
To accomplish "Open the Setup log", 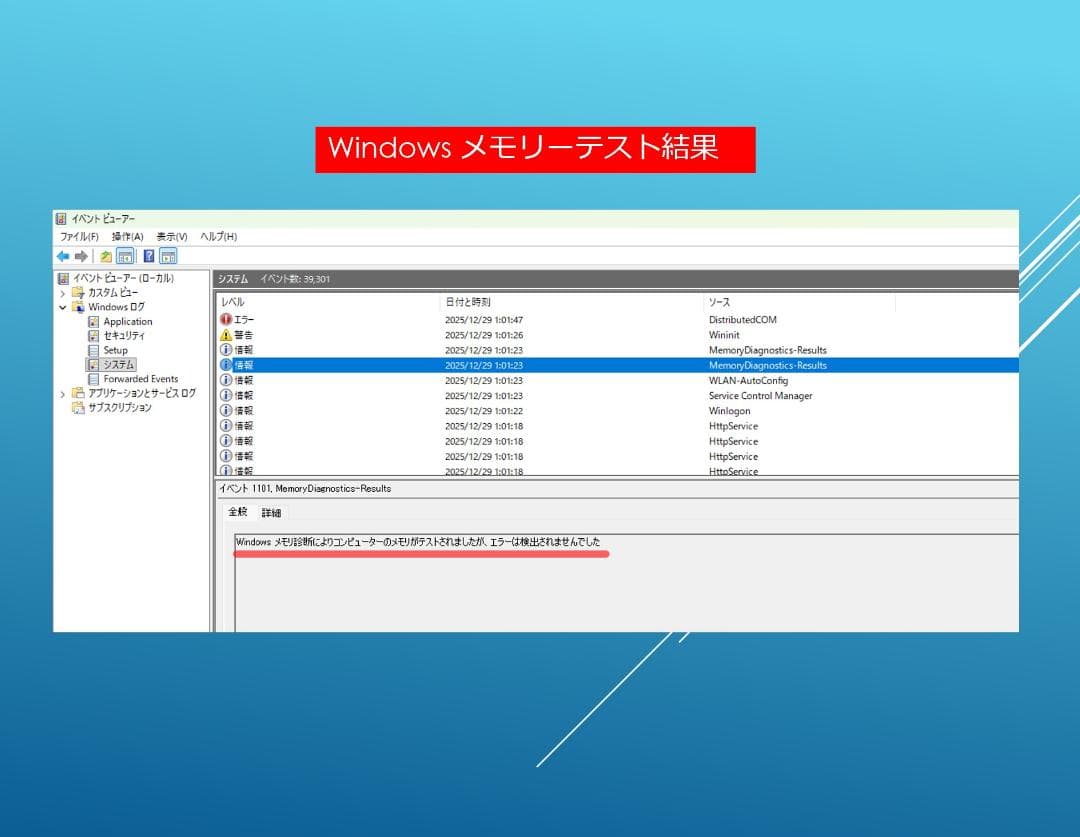I will coord(115,350).
